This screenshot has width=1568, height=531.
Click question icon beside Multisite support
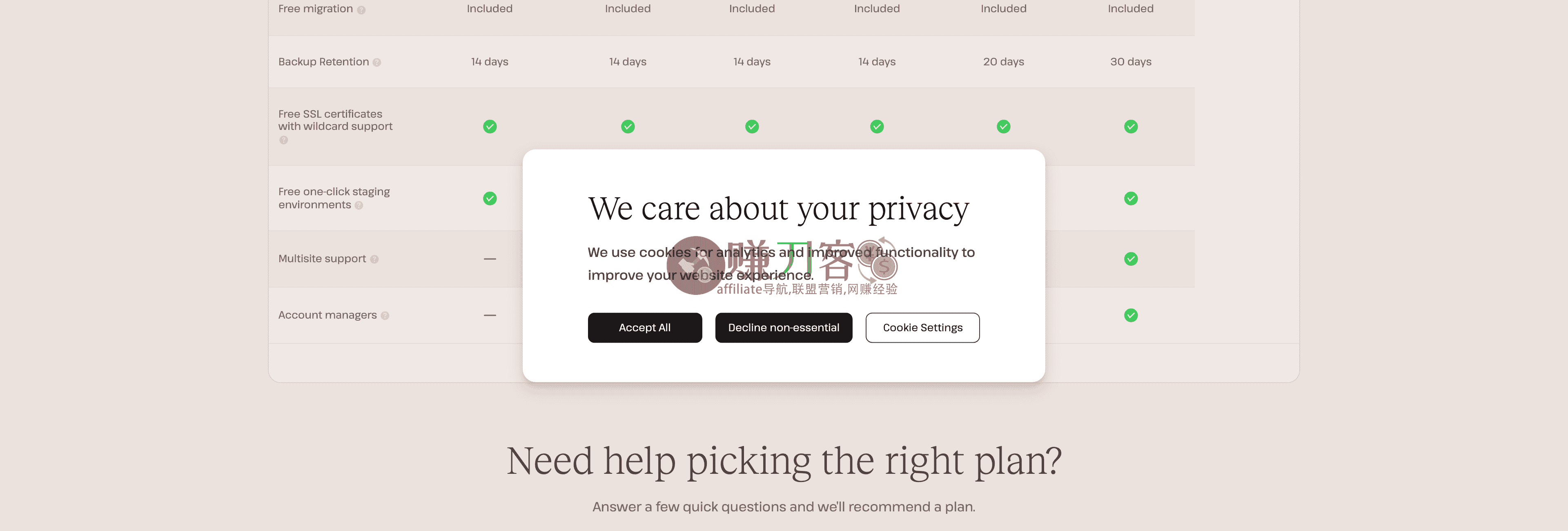374,259
